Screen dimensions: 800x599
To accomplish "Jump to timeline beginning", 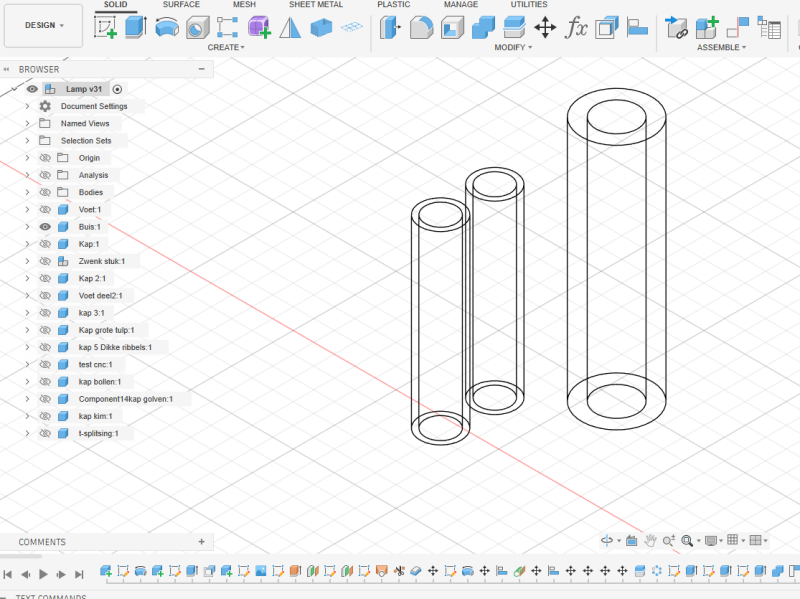I will 8,575.
